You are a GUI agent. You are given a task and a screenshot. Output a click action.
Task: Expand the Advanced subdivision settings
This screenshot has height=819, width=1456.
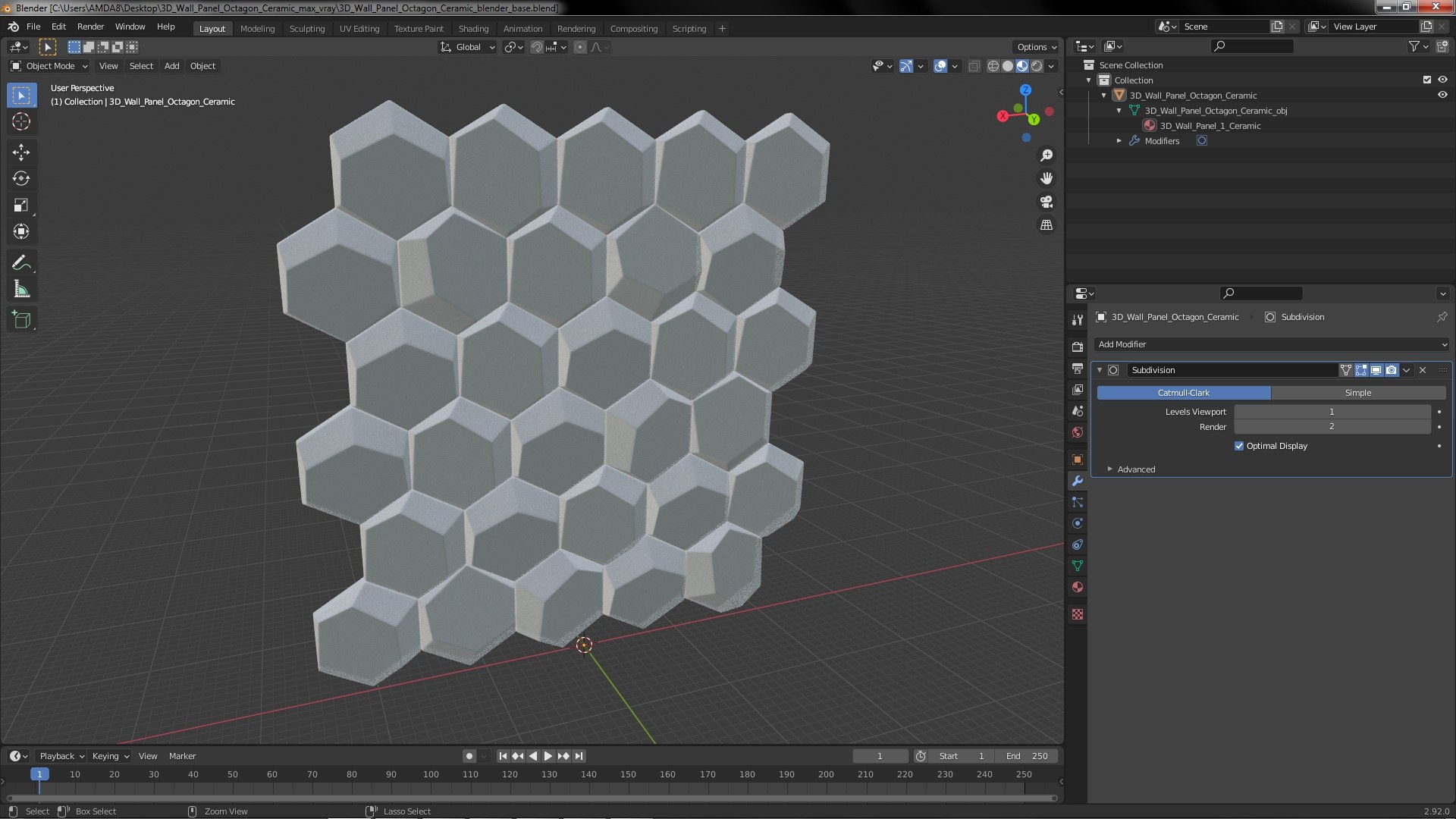click(1110, 469)
